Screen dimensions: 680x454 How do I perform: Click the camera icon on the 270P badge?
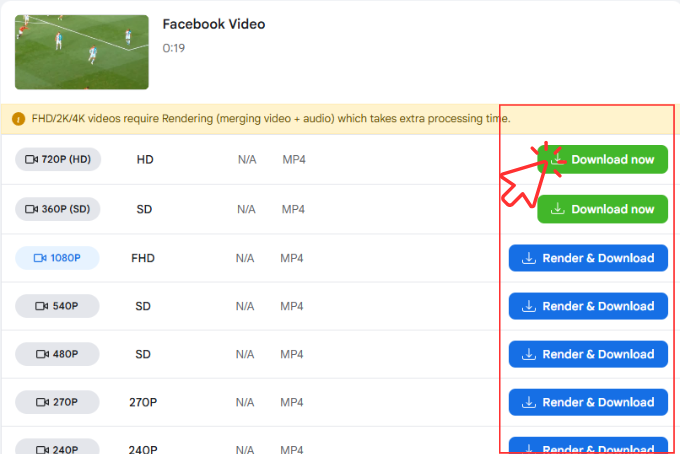pyautogui.click(x=42, y=402)
